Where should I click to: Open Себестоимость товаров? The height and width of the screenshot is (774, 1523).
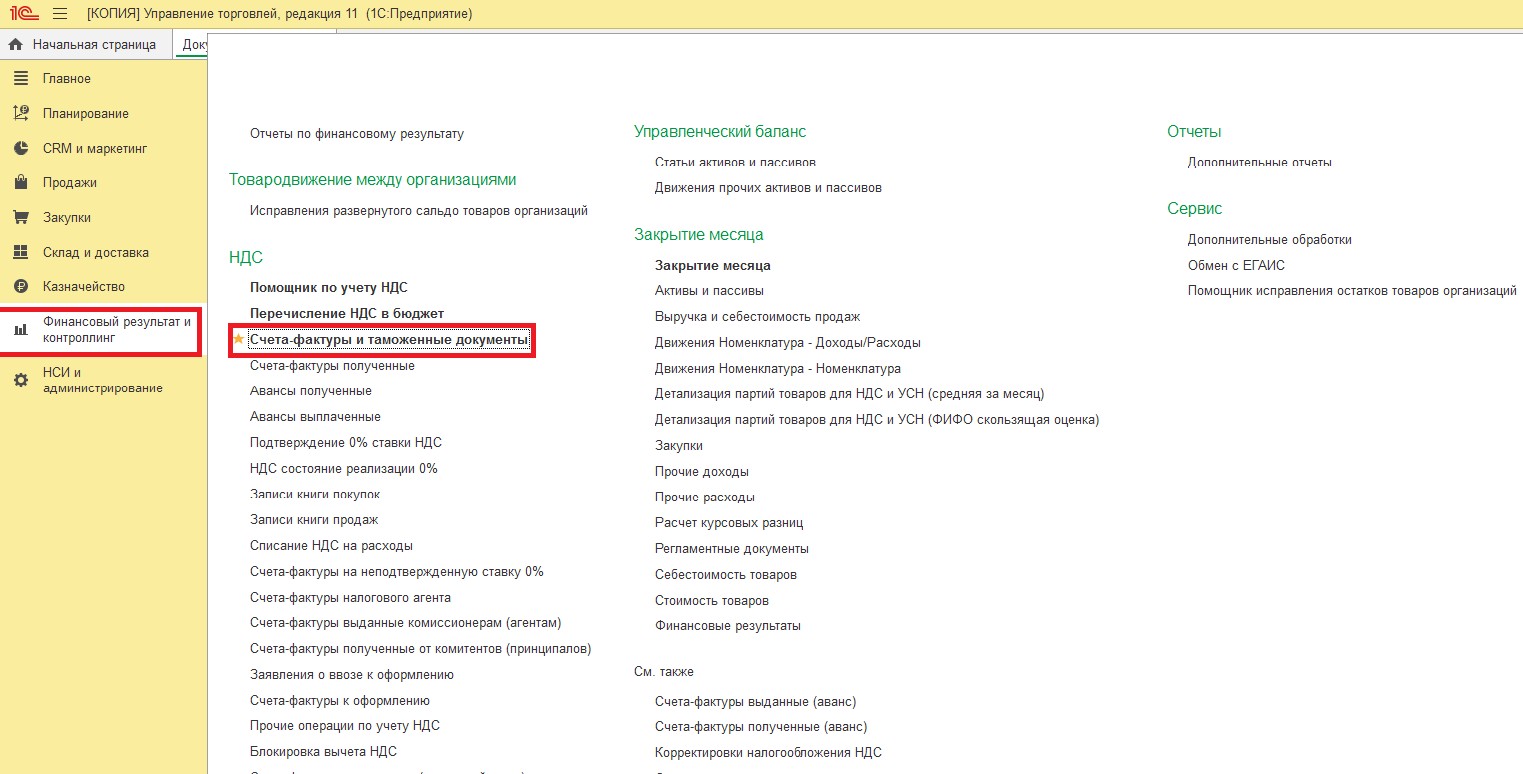tap(726, 575)
